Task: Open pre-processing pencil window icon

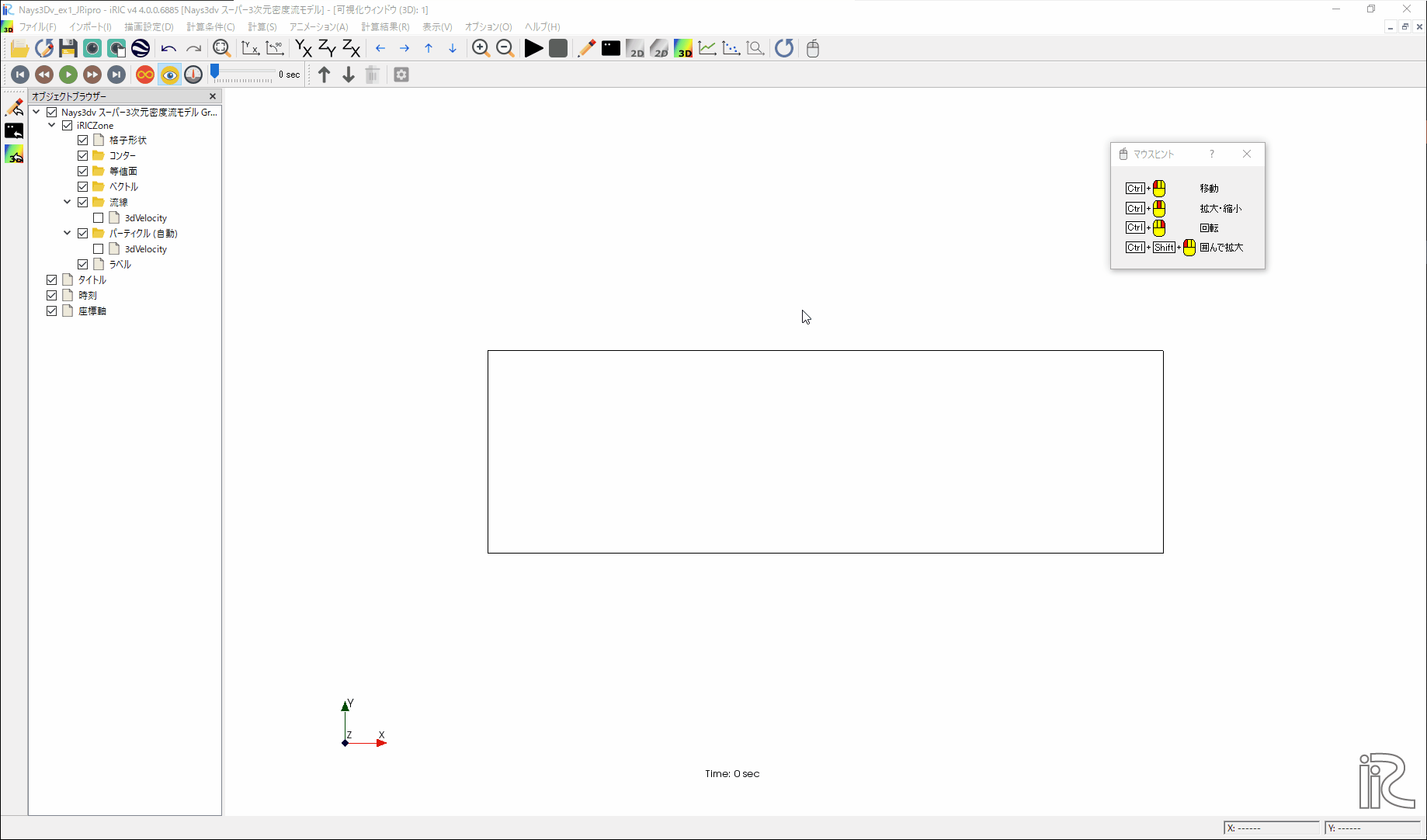Action: click(586, 48)
